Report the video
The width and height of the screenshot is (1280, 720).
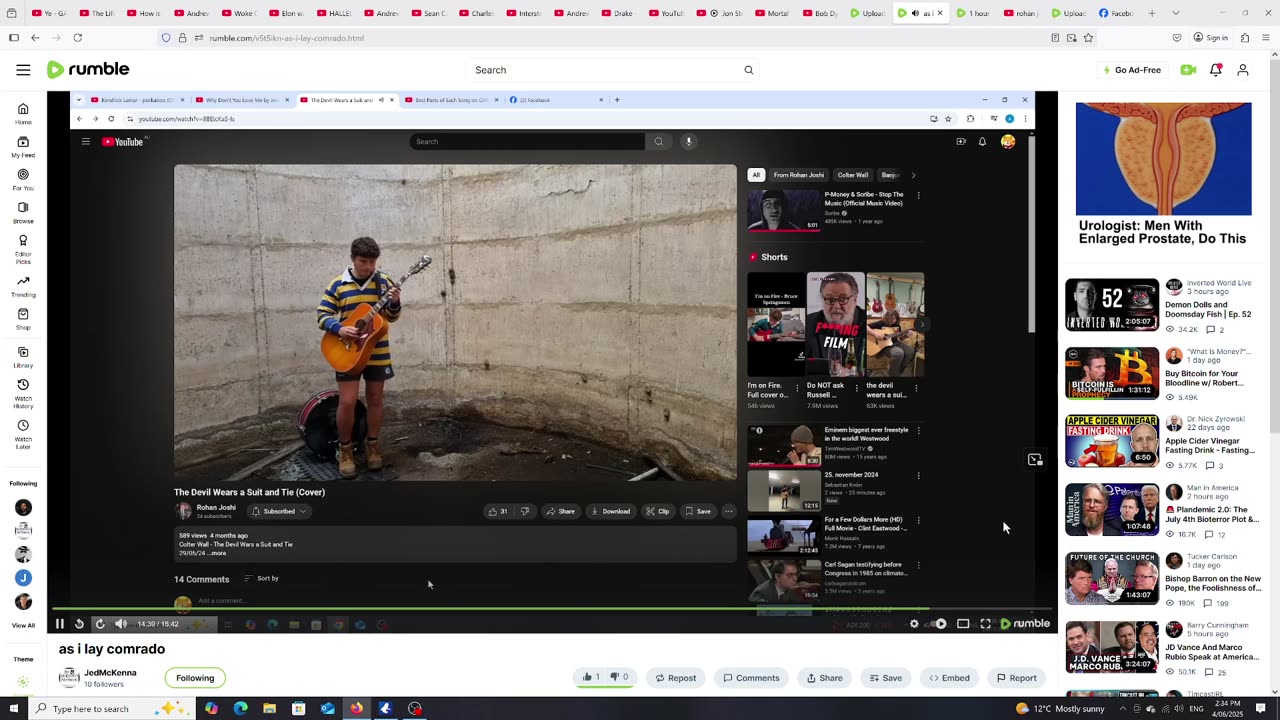coord(1016,678)
